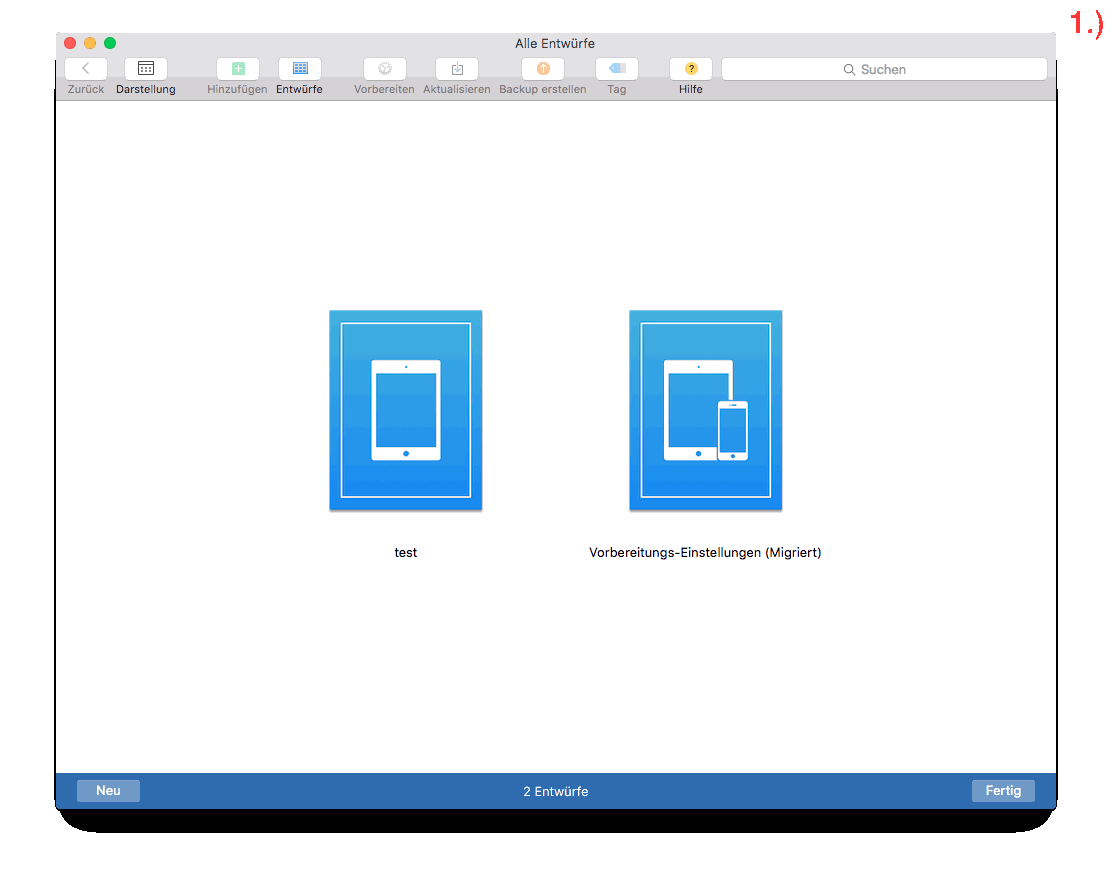Click the 2 Entwürfe status text
This screenshot has width=1112, height=889.
click(x=555, y=790)
